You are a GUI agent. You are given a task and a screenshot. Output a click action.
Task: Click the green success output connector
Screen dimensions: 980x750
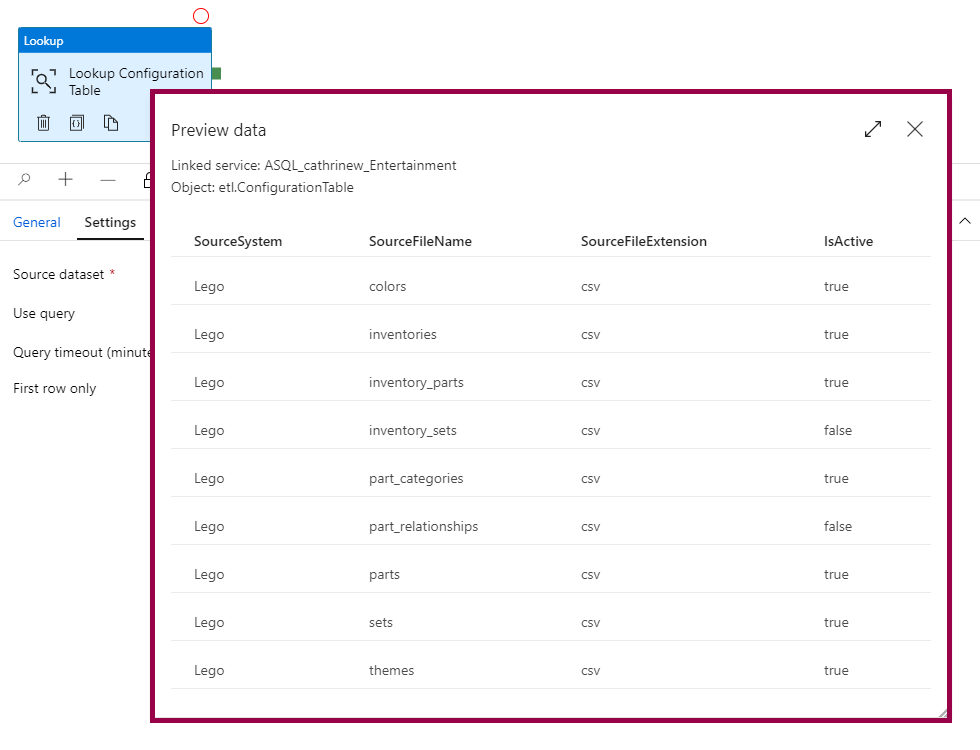(x=216, y=73)
